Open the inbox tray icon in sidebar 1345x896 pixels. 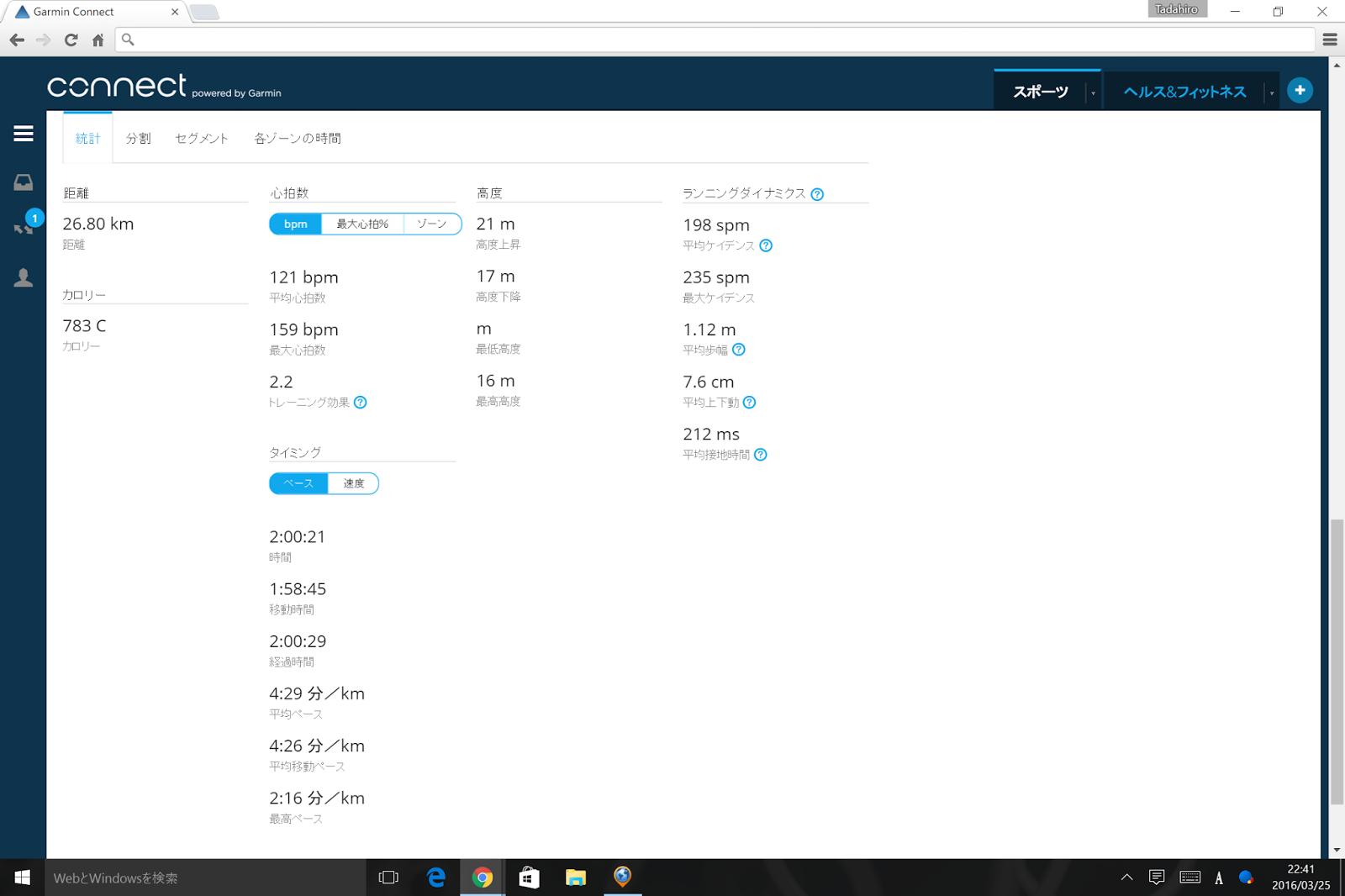(24, 182)
